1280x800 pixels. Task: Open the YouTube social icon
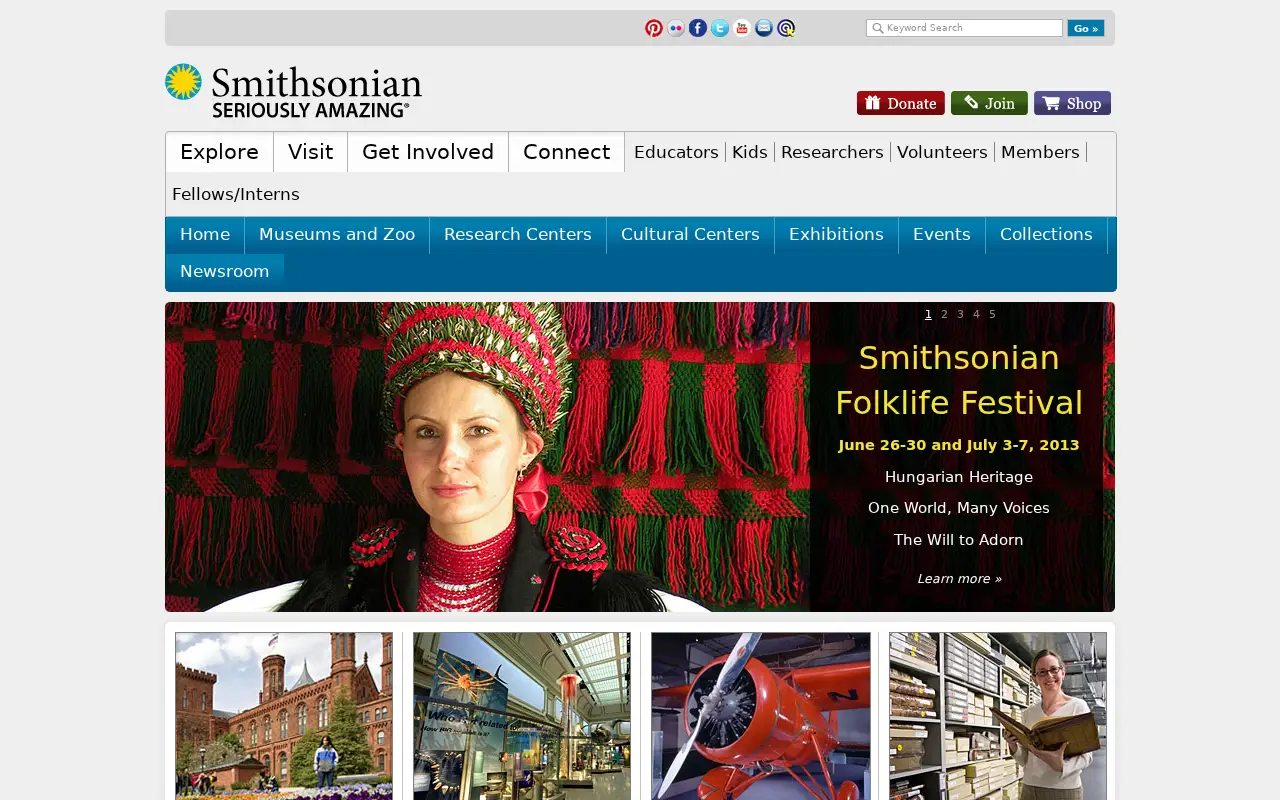(742, 28)
